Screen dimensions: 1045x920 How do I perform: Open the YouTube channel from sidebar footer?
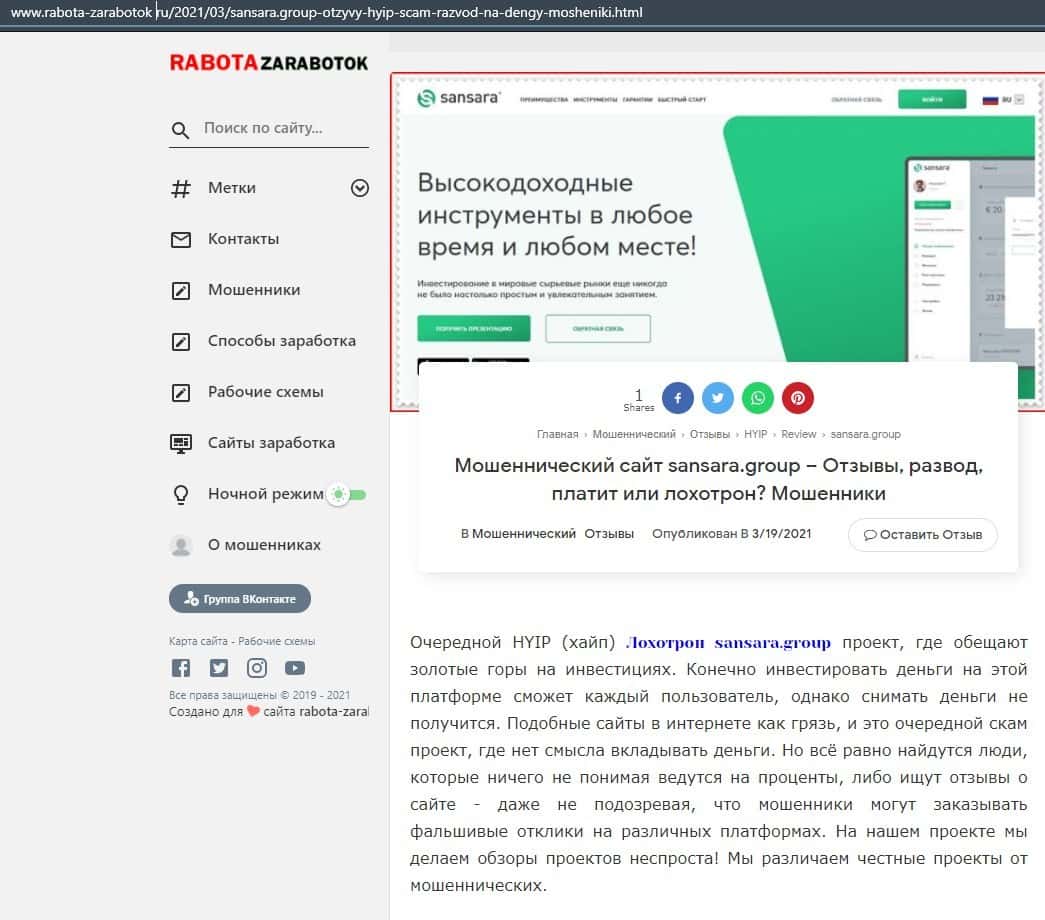(295, 667)
